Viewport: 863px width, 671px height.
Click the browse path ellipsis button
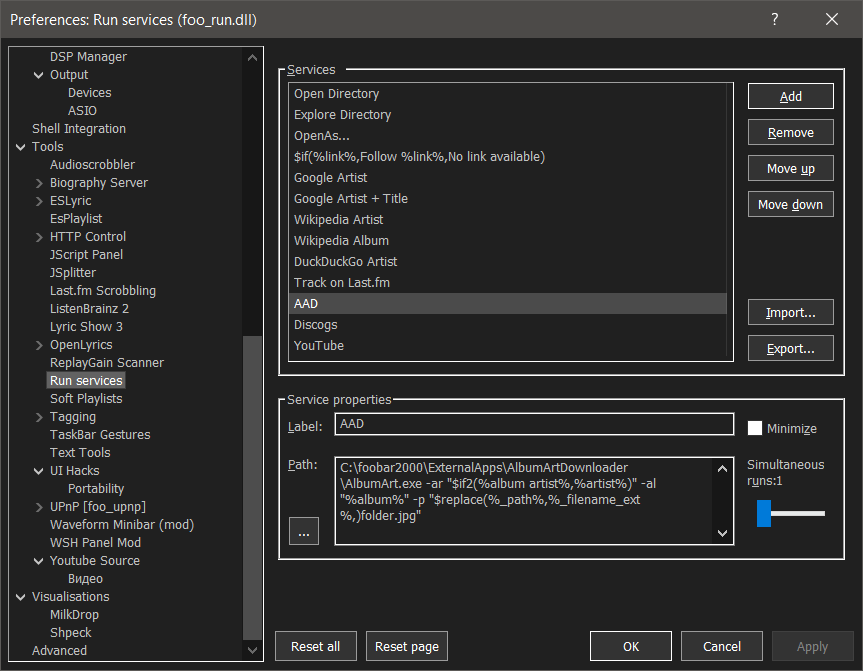[x=303, y=532]
